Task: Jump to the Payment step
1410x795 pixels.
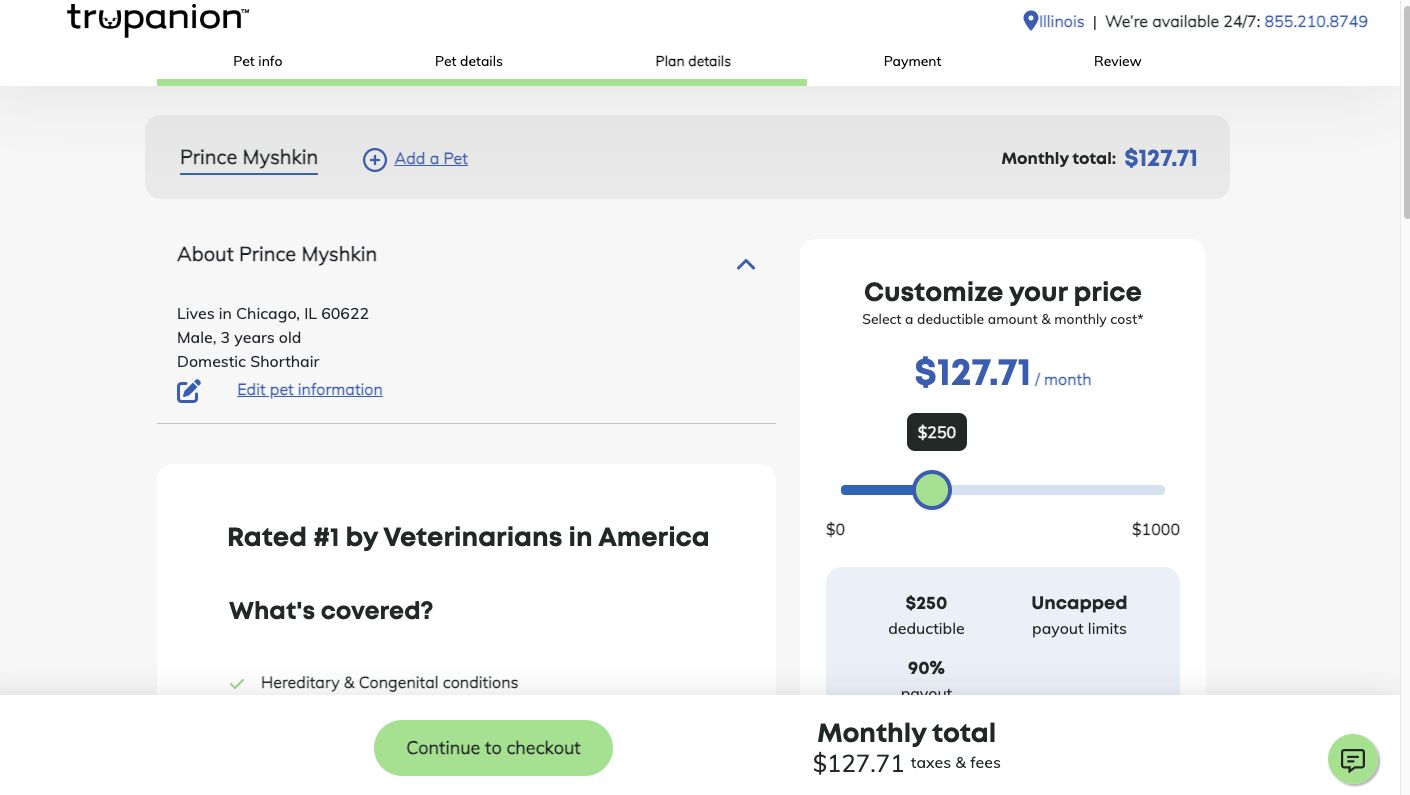Action: [x=912, y=61]
